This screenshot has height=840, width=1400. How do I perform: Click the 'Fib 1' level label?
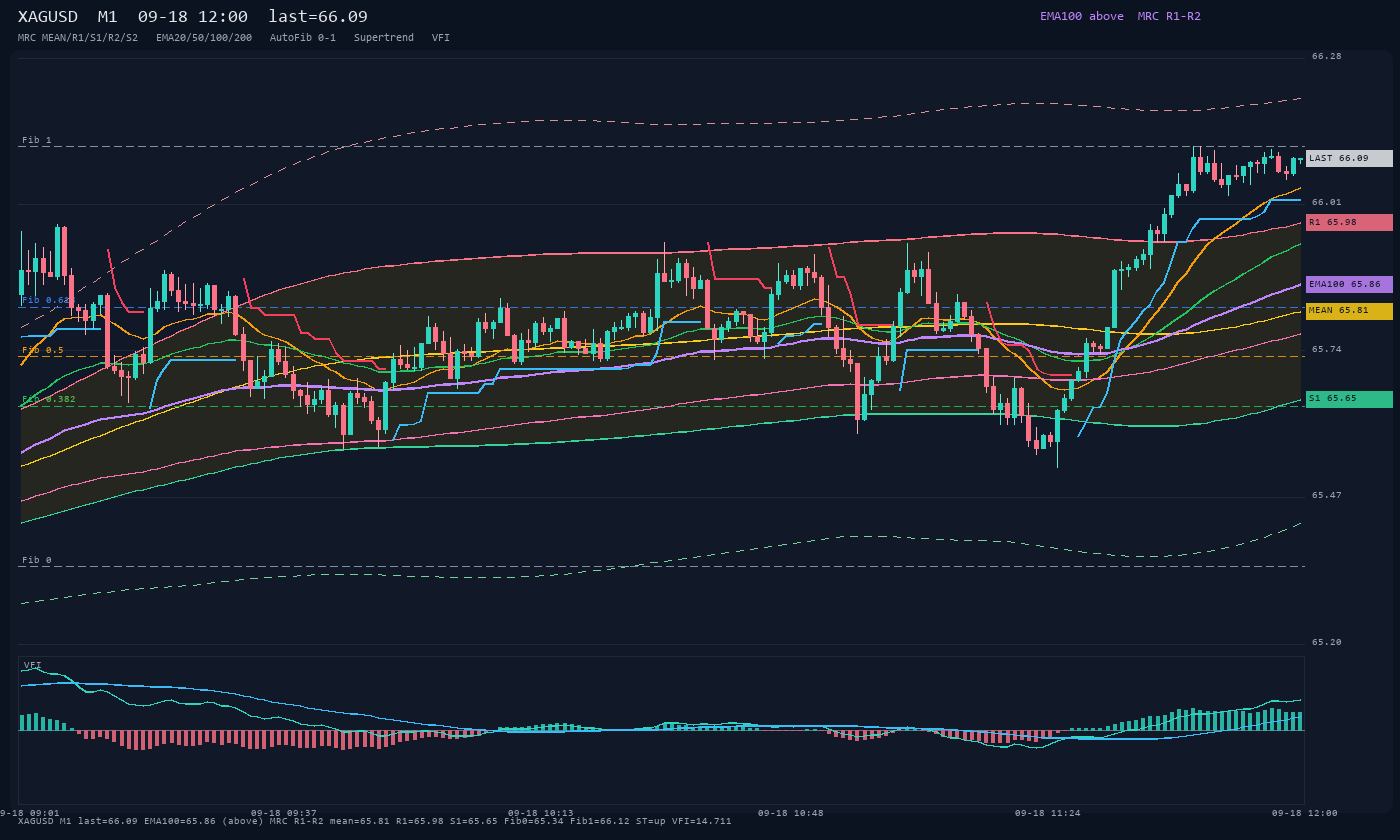click(37, 140)
